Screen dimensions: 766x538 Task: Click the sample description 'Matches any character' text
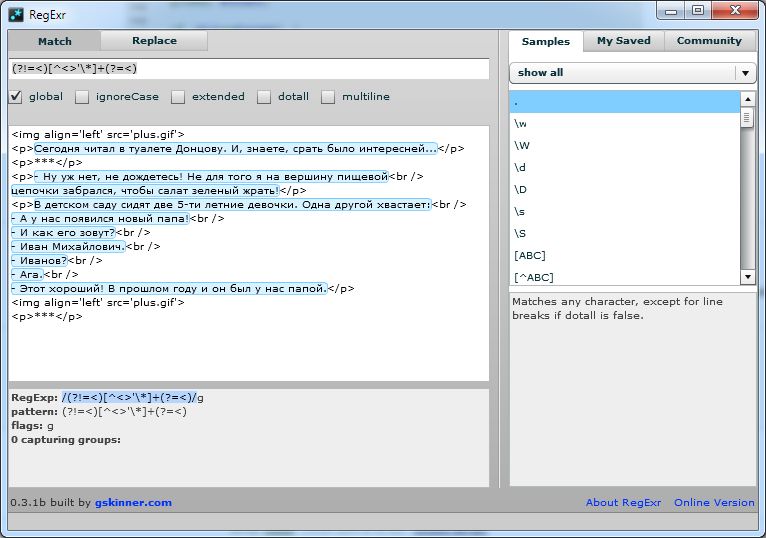coord(617,308)
